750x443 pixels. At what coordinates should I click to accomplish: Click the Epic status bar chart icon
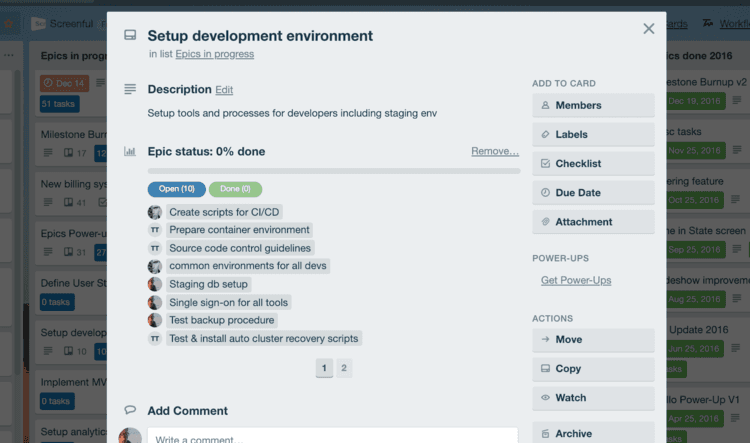(x=130, y=151)
